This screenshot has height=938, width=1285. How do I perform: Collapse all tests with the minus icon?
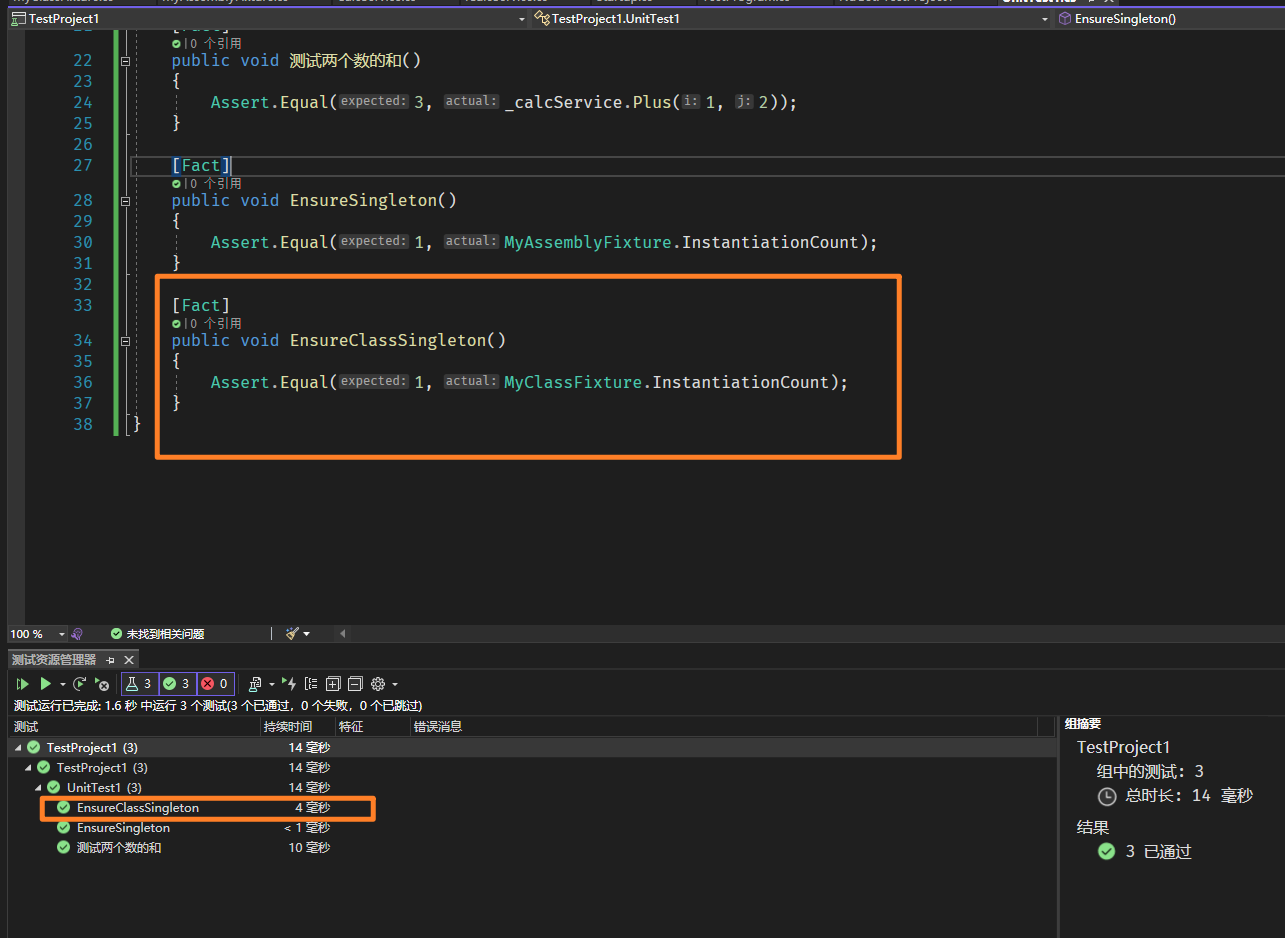354,684
